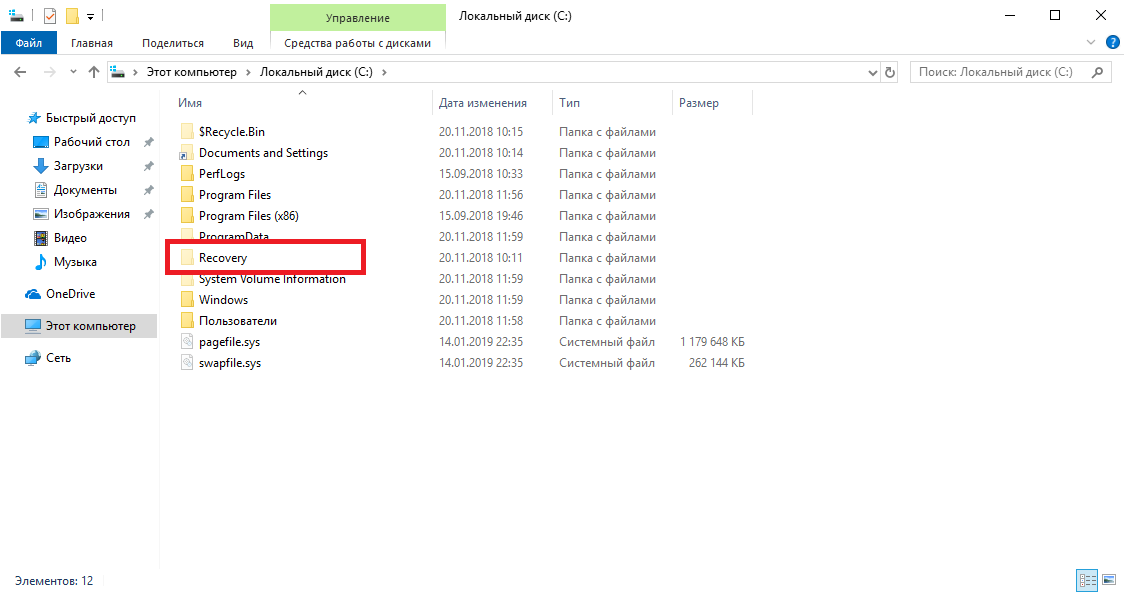Switch to the Вид ribbon tab
The width and height of the screenshot is (1125, 593).
pyautogui.click(x=243, y=43)
